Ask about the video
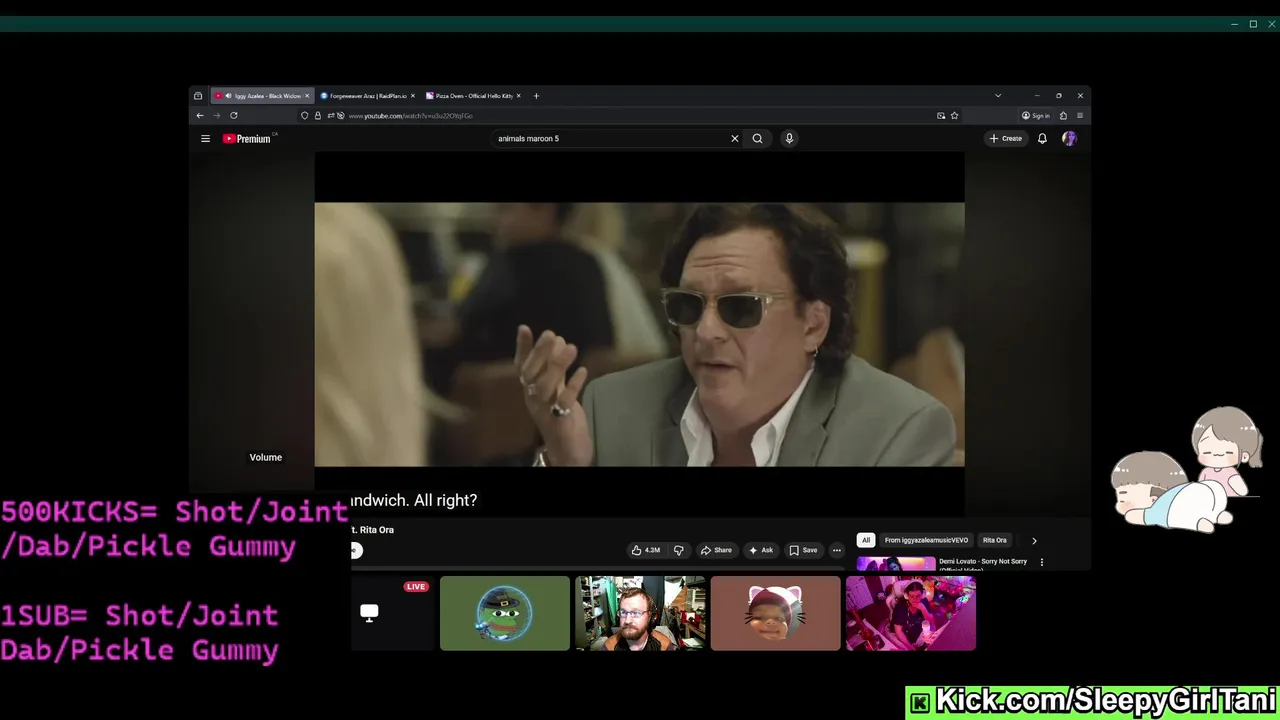 coord(761,550)
